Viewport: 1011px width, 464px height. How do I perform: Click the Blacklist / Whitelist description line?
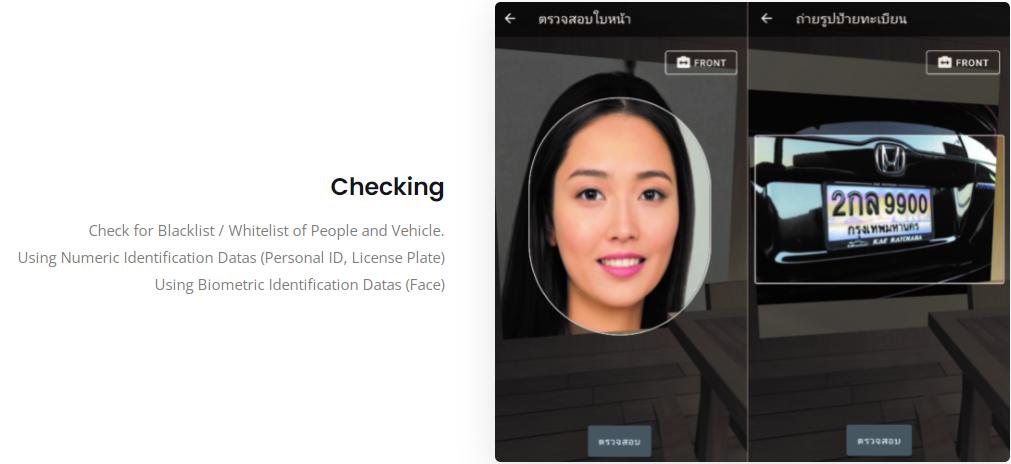point(266,231)
